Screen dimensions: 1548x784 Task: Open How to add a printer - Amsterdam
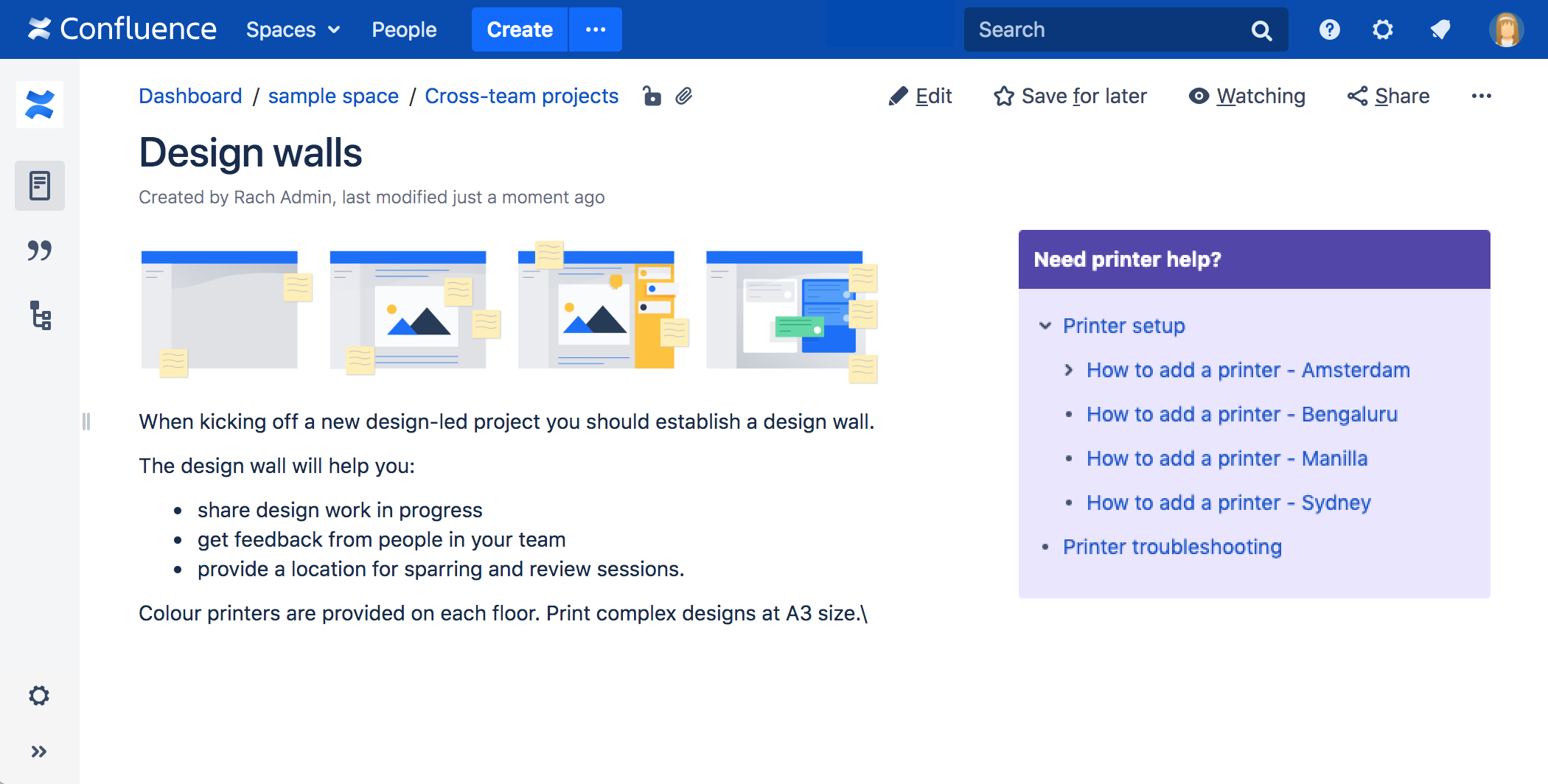pos(1248,369)
